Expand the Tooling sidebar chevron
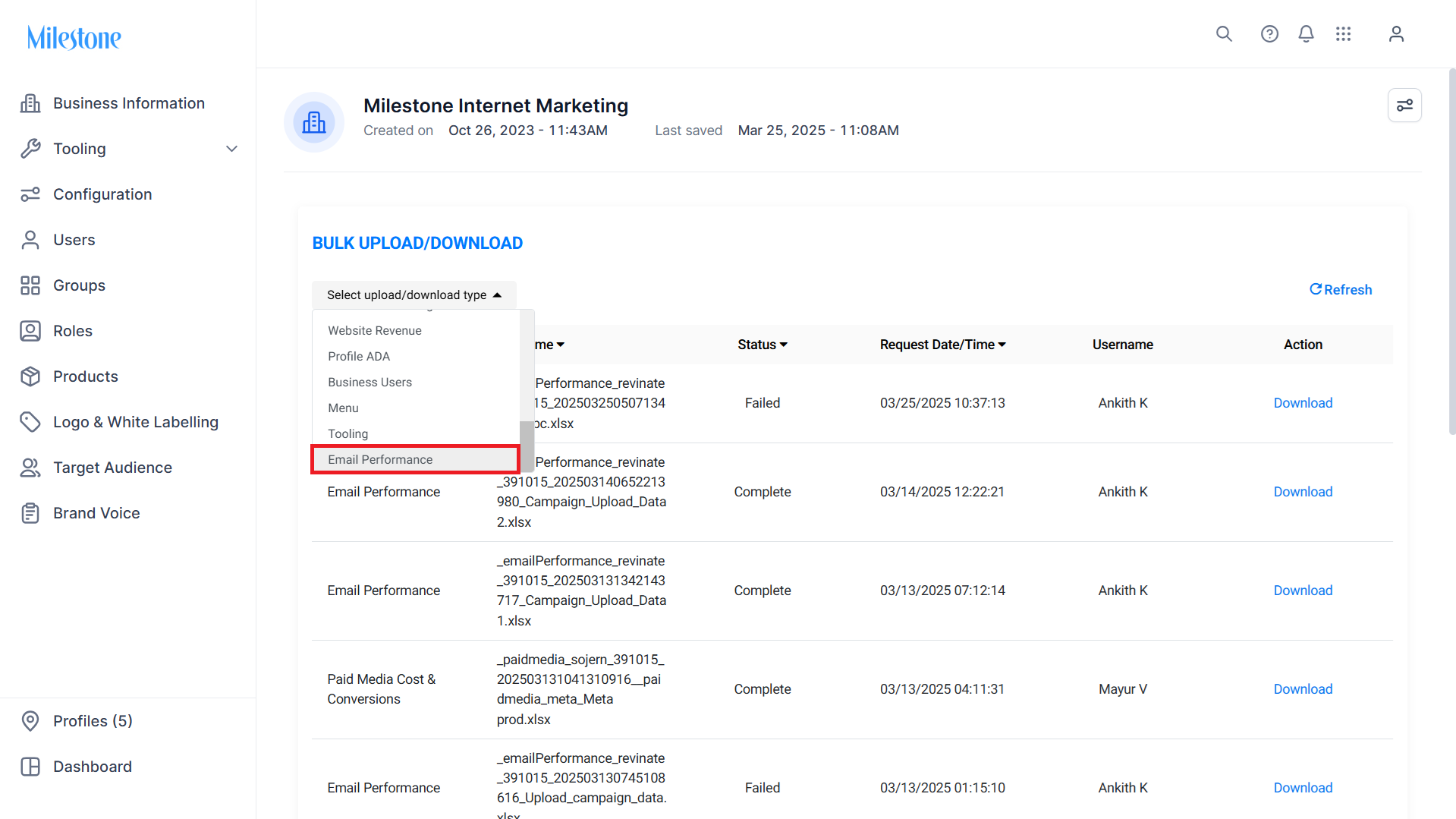This screenshot has width=1456, height=819. tap(232, 149)
